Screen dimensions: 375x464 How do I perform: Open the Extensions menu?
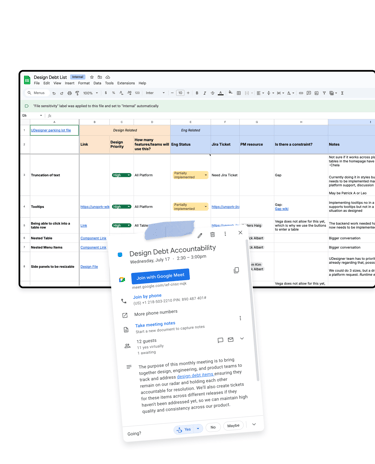tap(126, 83)
